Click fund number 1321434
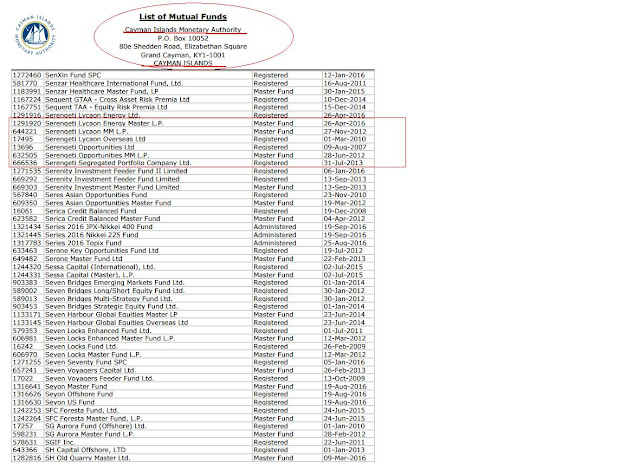The image size is (640, 463). click(x=27, y=227)
